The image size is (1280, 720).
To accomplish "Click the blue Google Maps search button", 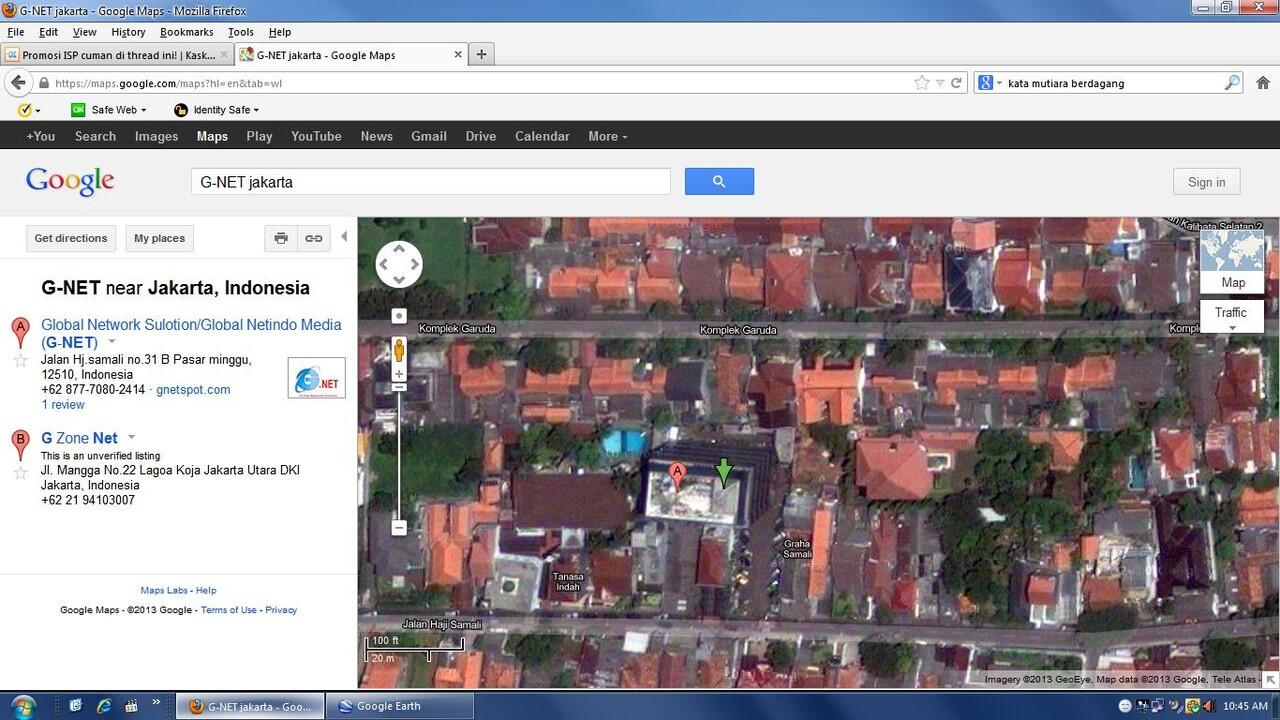I will 719,181.
